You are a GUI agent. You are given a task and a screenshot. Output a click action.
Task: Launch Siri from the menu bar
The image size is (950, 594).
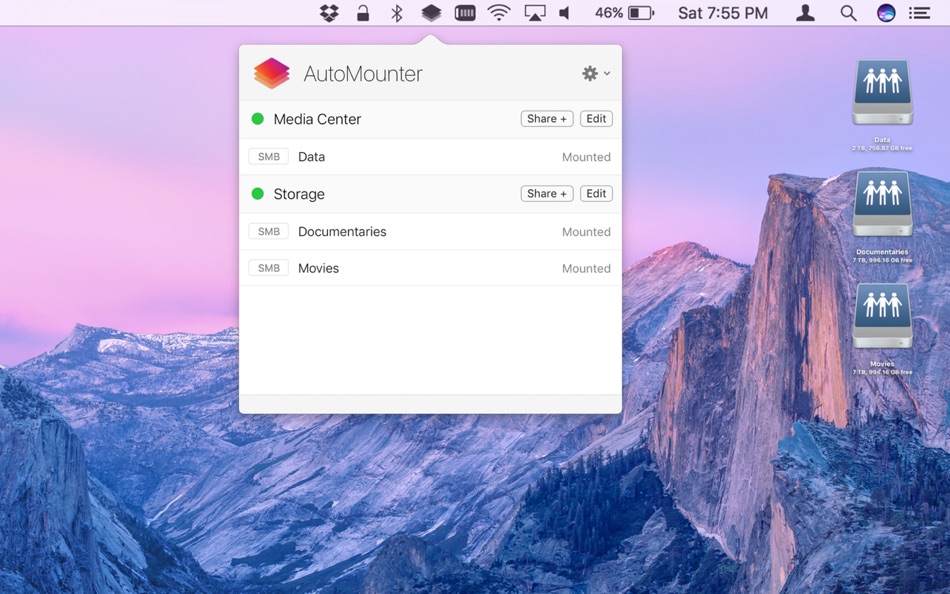[x=886, y=13]
